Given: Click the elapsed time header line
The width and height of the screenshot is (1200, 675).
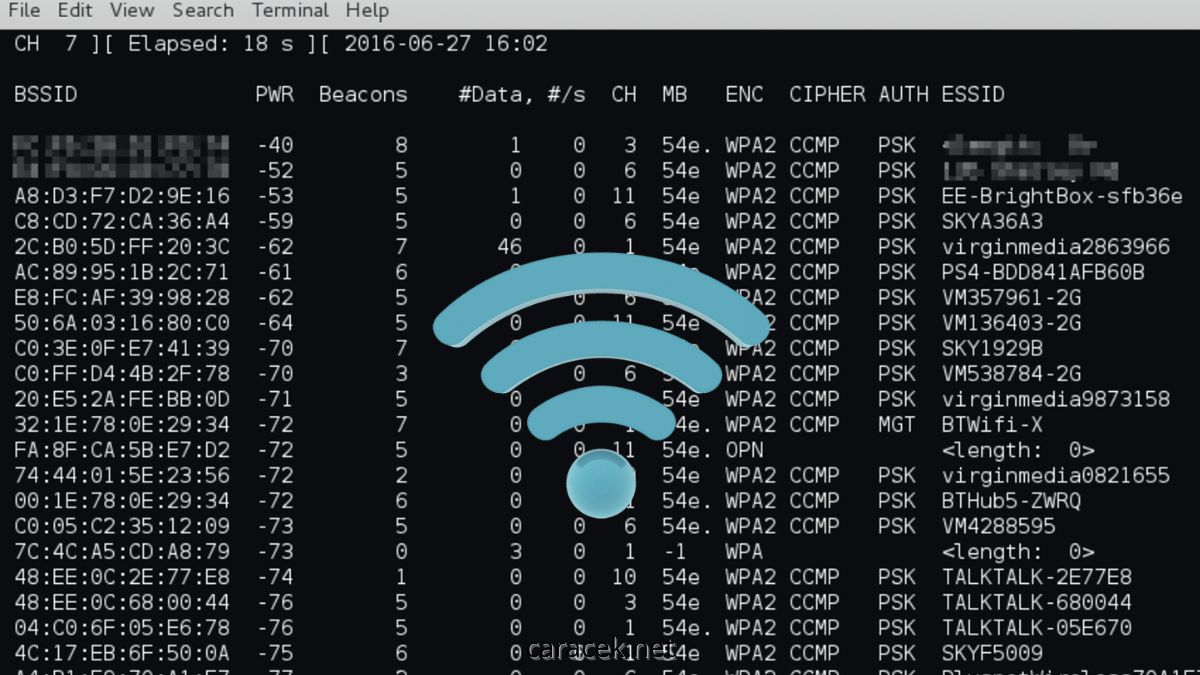Looking at the screenshot, I should [281, 44].
